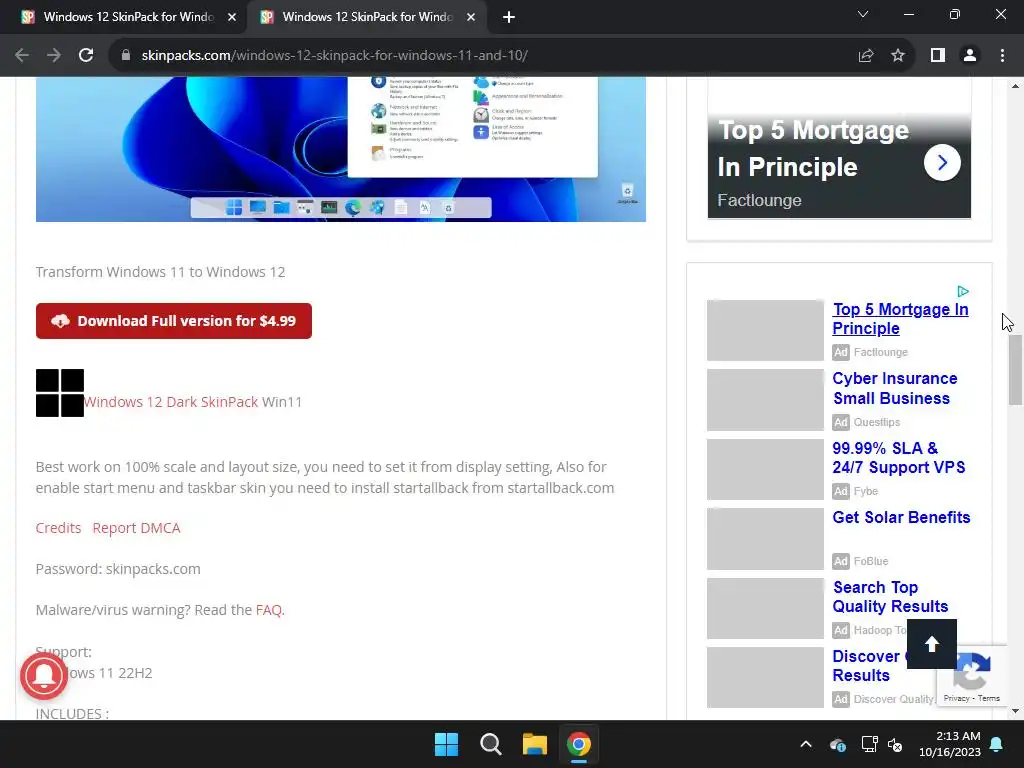Share this page icon in address bar

(865, 56)
